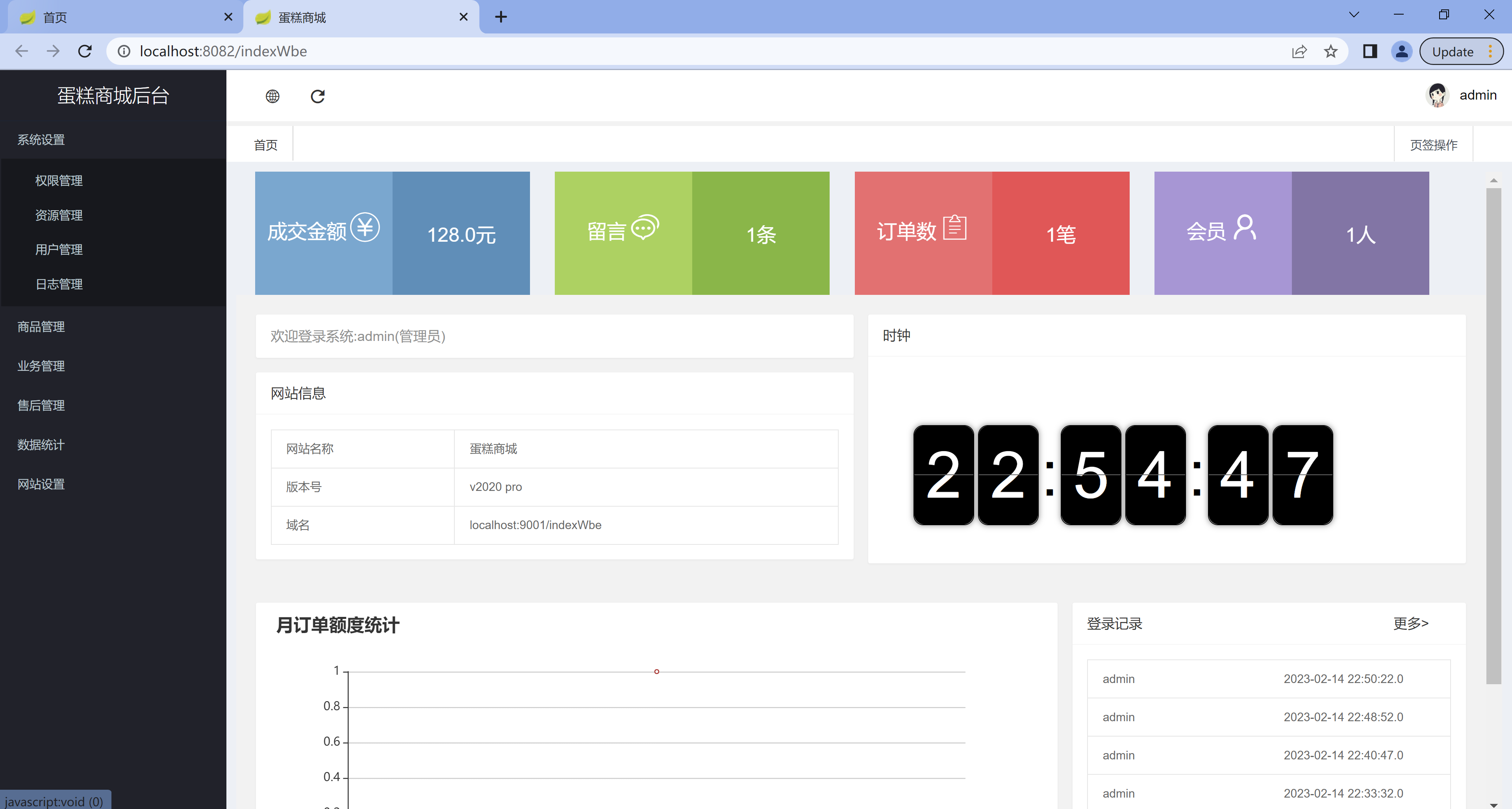The width and height of the screenshot is (1512, 809).
Task: Open the browser side panel icon
Action: (1369, 52)
